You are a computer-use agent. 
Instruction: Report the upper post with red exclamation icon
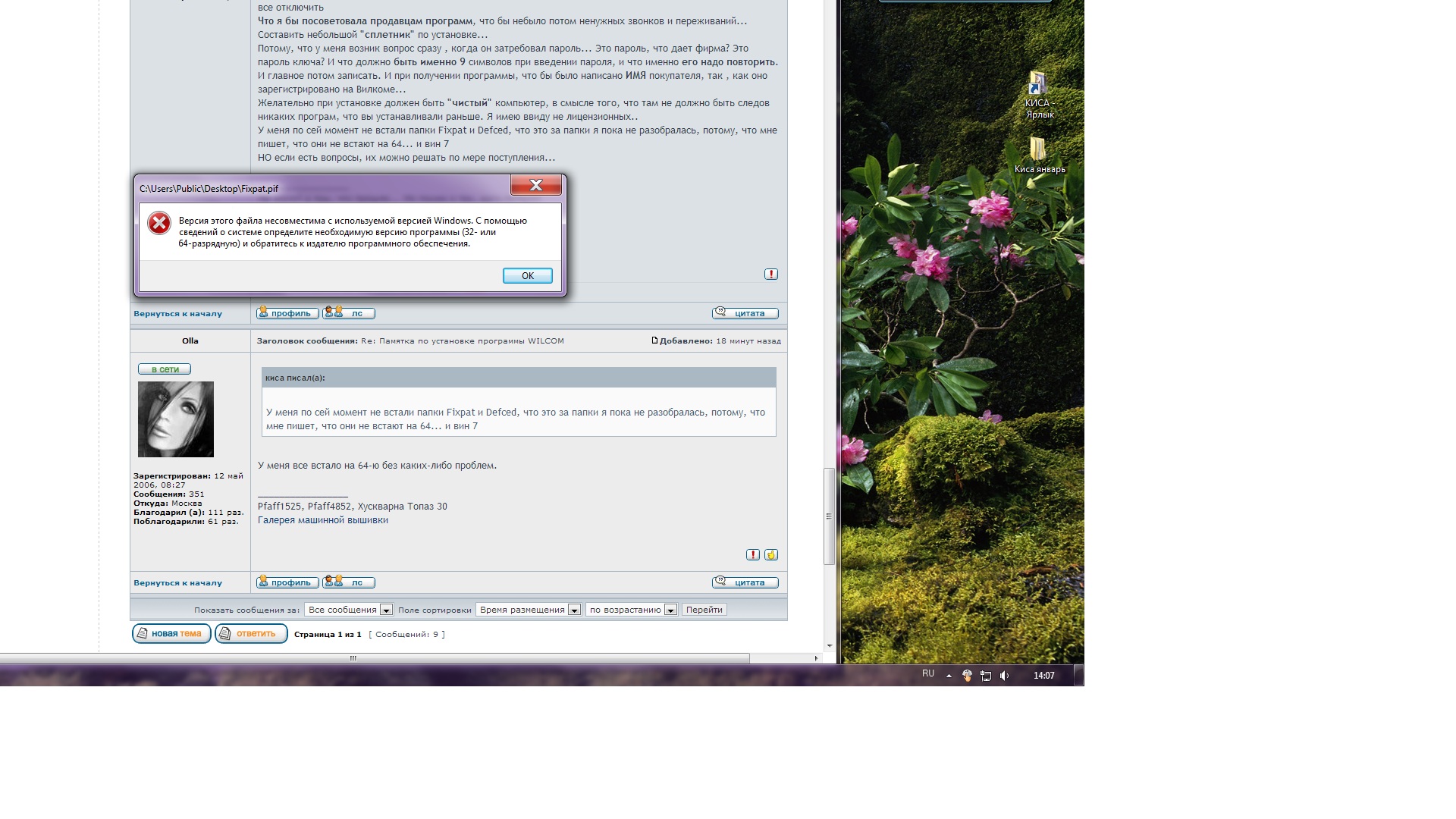[x=771, y=275]
